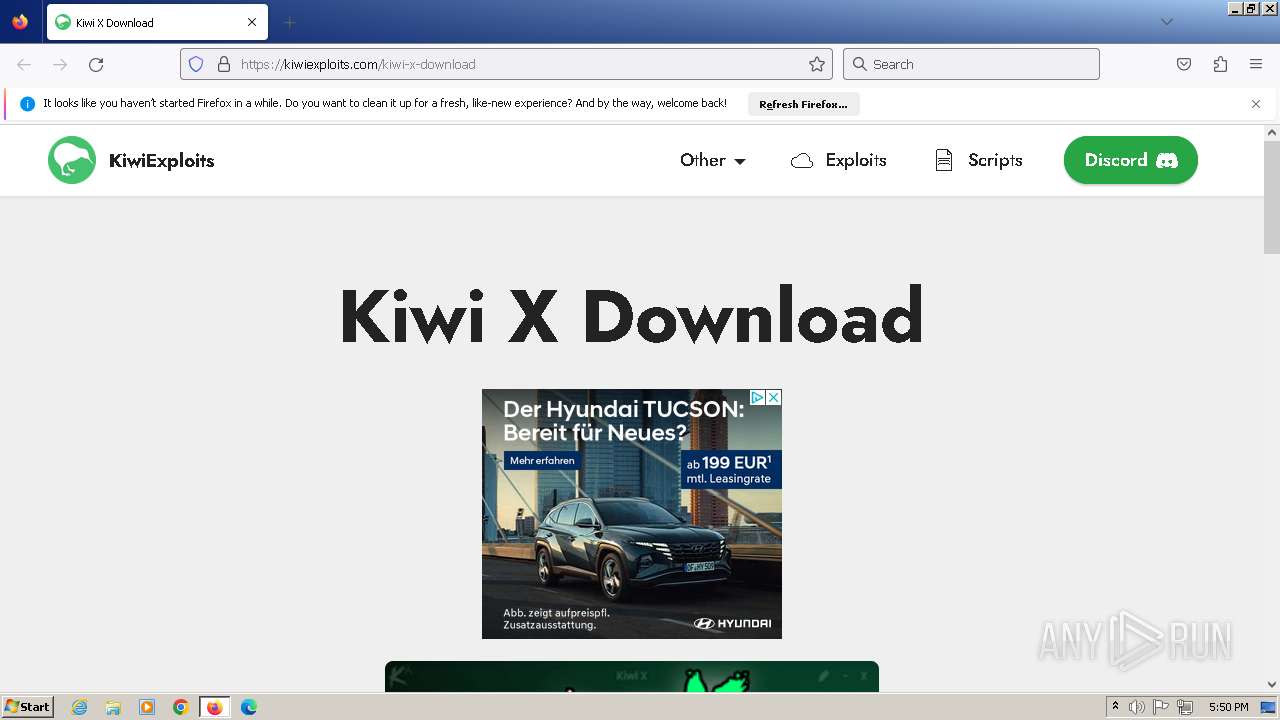Dismiss the refresh Firefox notification bar
Image resolution: width=1280 pixels, height=720 pixels.
[1256, 104]
